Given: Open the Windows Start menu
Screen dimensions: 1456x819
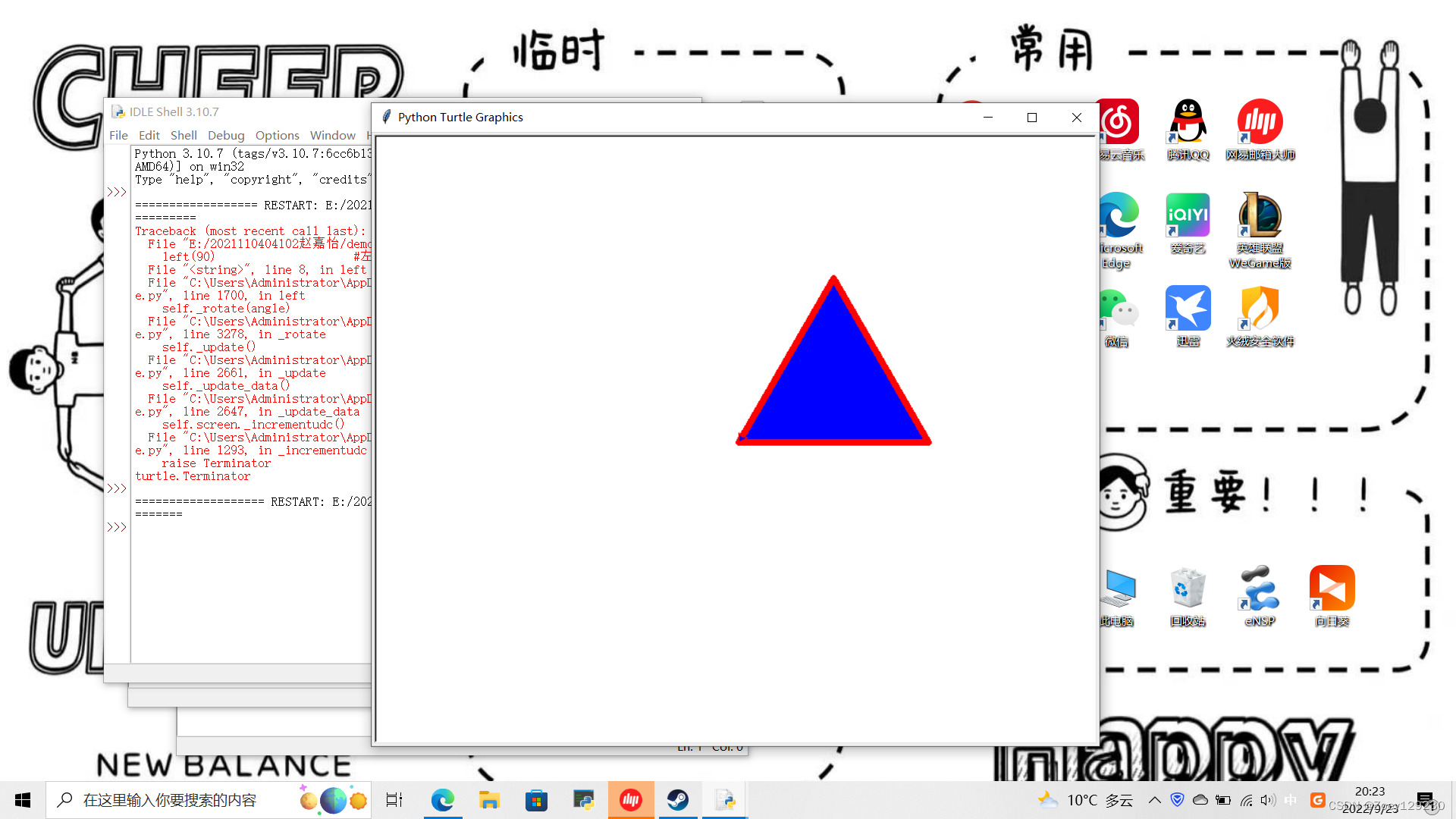Looking at the screenshot, I should 23,800.
